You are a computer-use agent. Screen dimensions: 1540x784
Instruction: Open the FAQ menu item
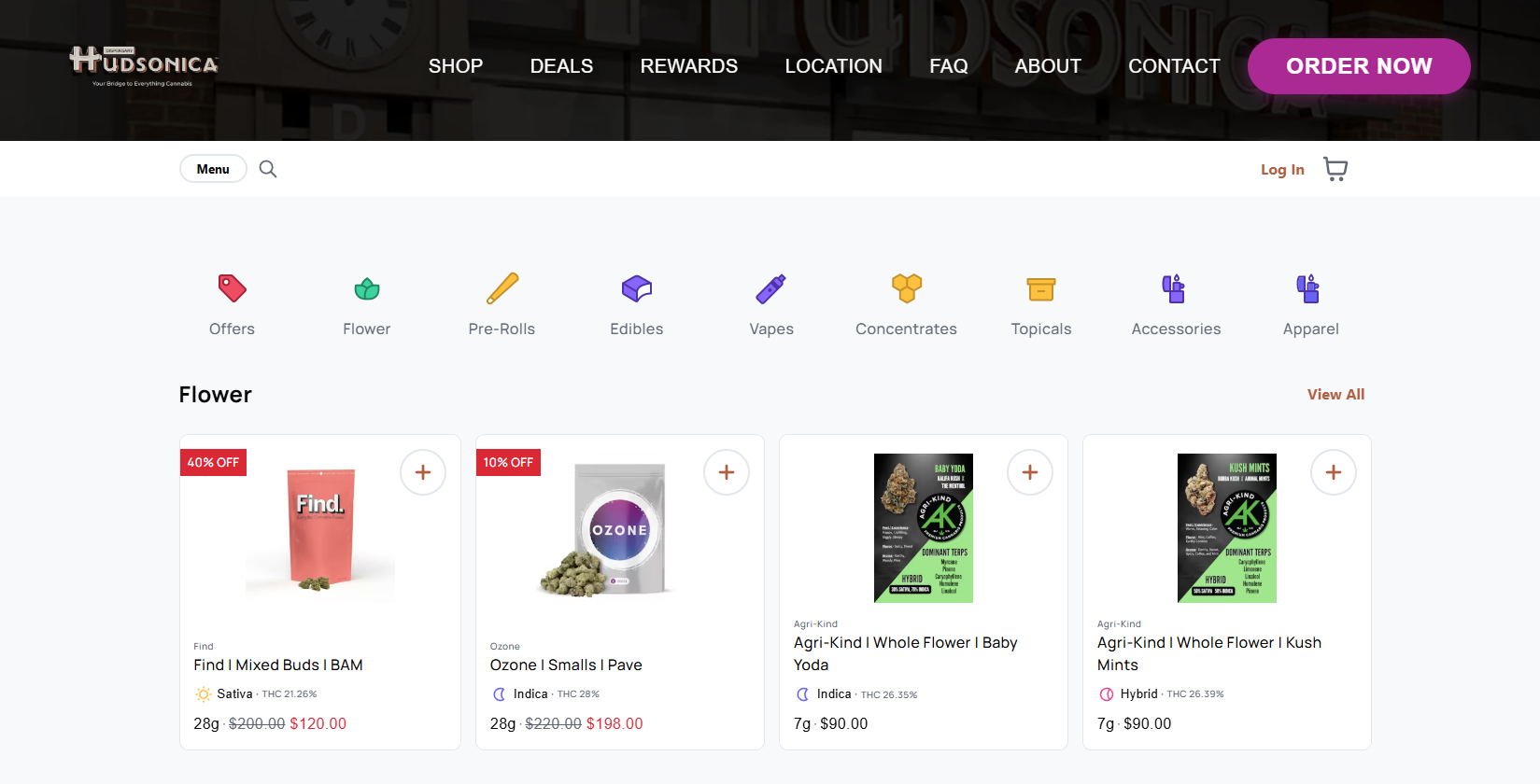pos(949,66)
